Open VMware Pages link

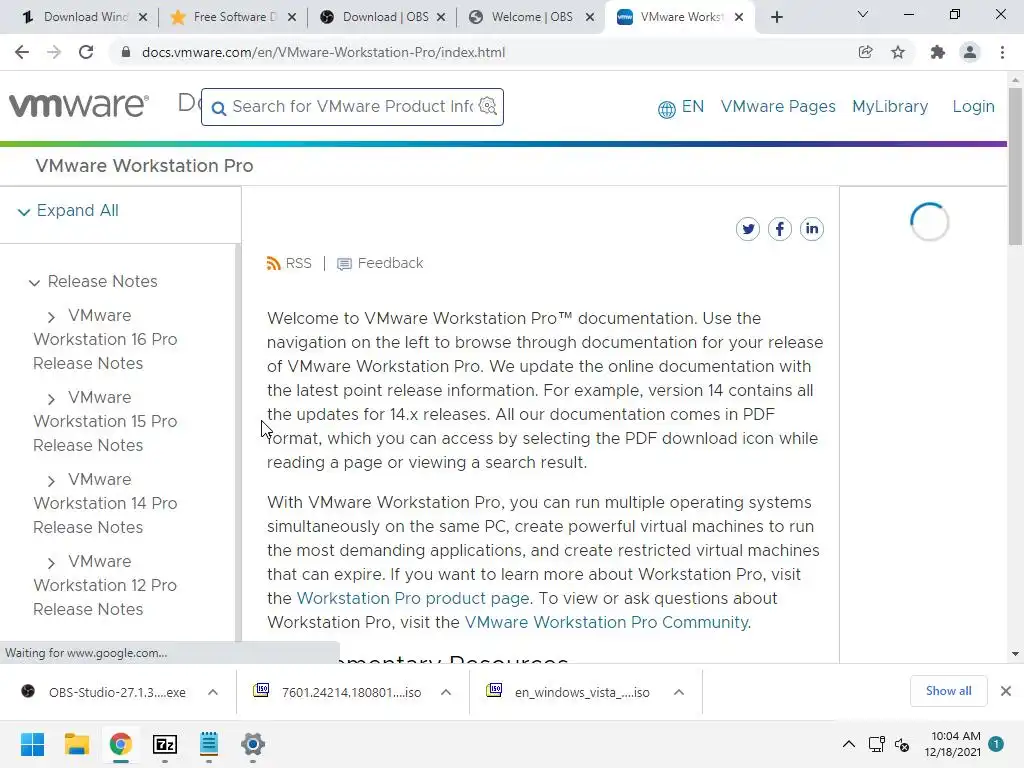(778, 106)
